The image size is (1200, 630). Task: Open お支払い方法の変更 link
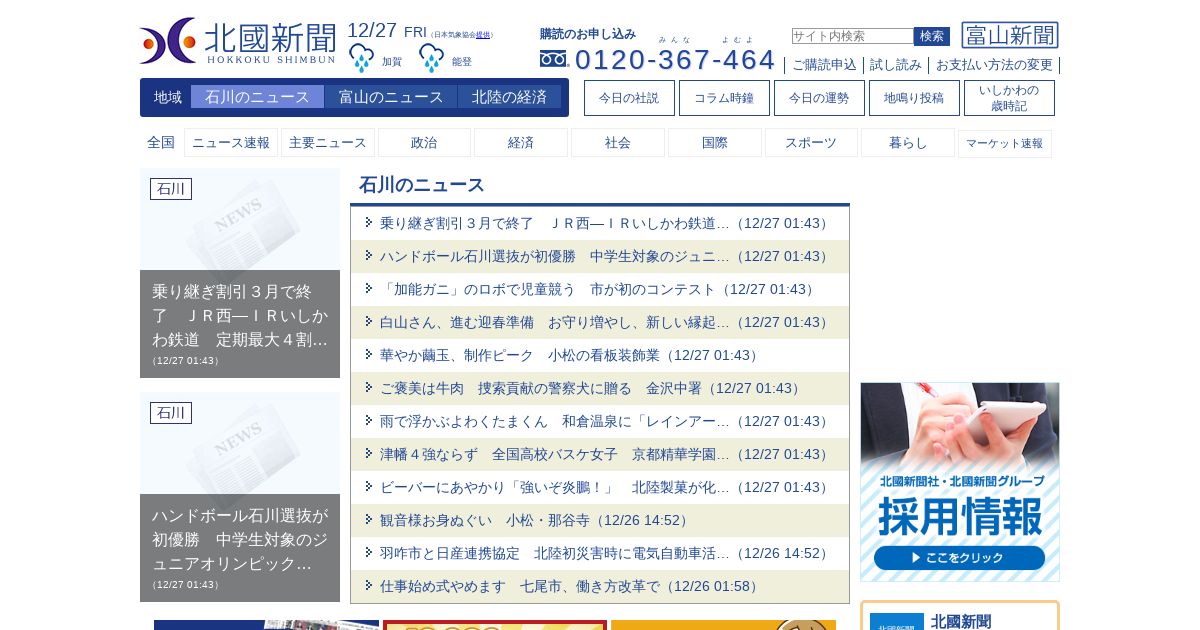point(994,65)
